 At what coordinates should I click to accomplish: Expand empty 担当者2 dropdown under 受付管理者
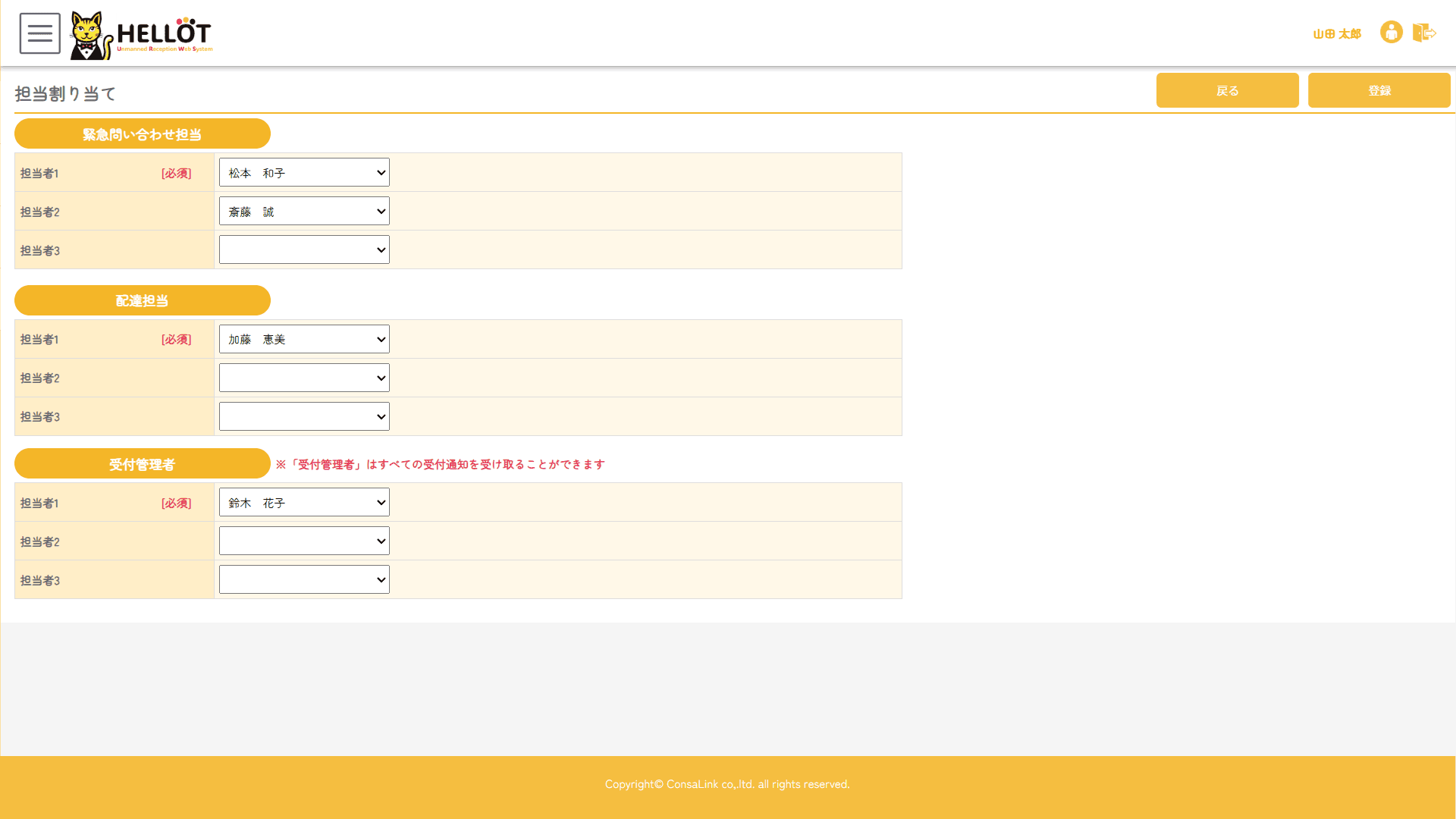[304, 541]
